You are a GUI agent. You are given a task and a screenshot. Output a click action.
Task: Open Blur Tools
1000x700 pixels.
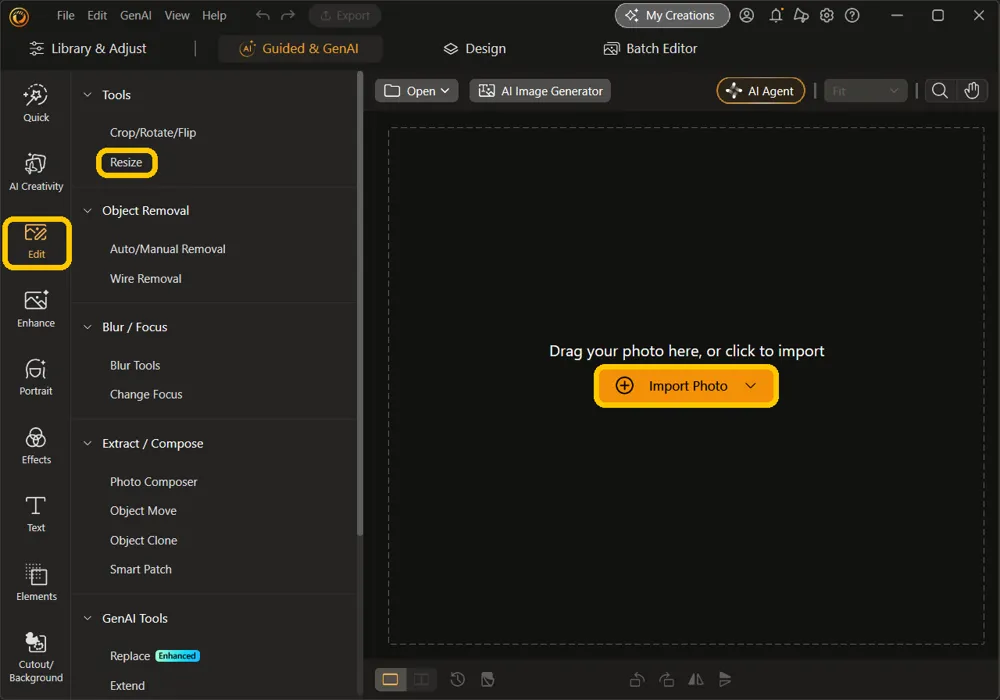click(x=135, y=365)
